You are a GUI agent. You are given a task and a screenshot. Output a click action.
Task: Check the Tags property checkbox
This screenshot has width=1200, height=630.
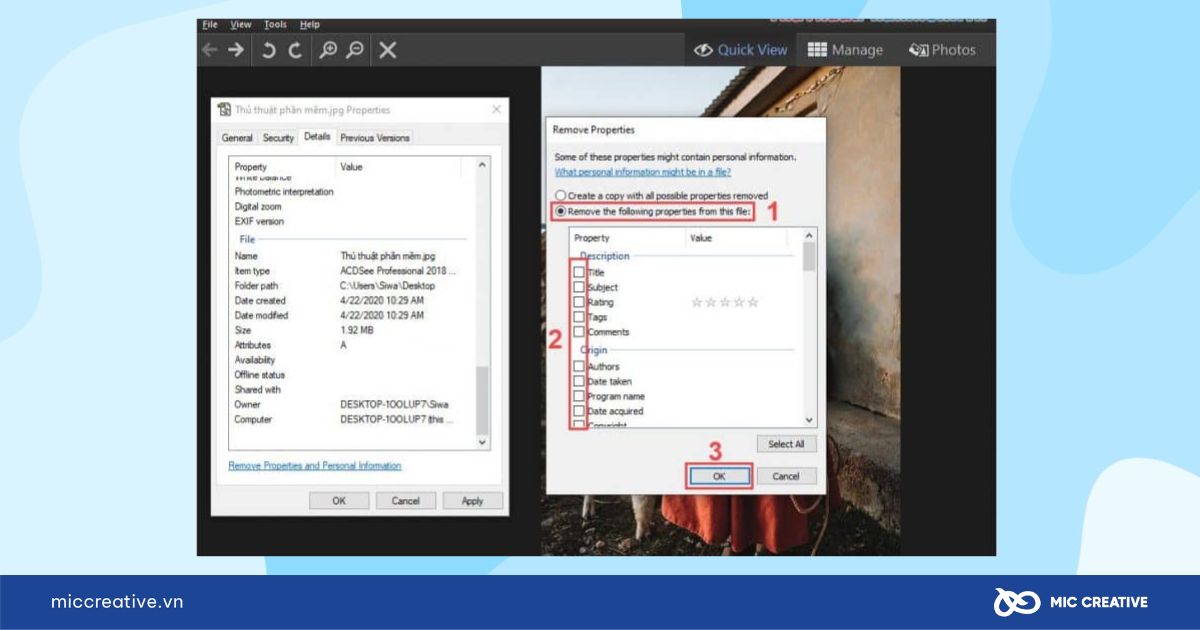(x=579, y=317)
